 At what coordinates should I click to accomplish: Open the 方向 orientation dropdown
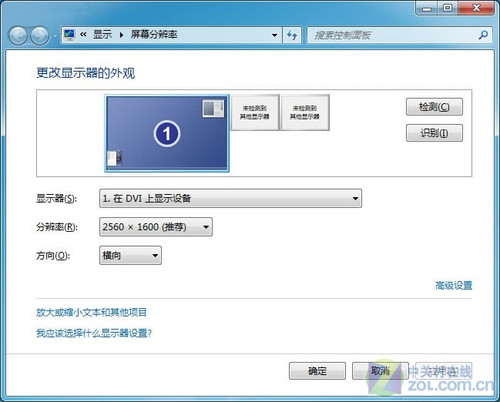pyautogui.click(x=130, y=255)
